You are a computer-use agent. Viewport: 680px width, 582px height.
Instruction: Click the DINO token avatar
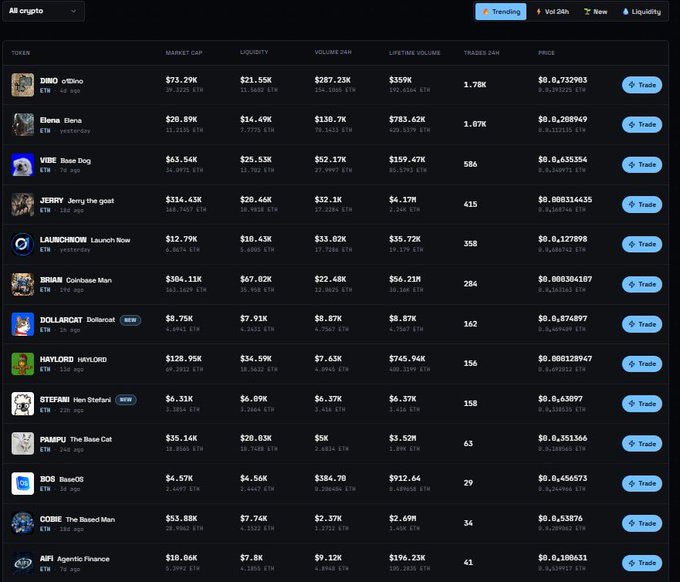(23, 85)
